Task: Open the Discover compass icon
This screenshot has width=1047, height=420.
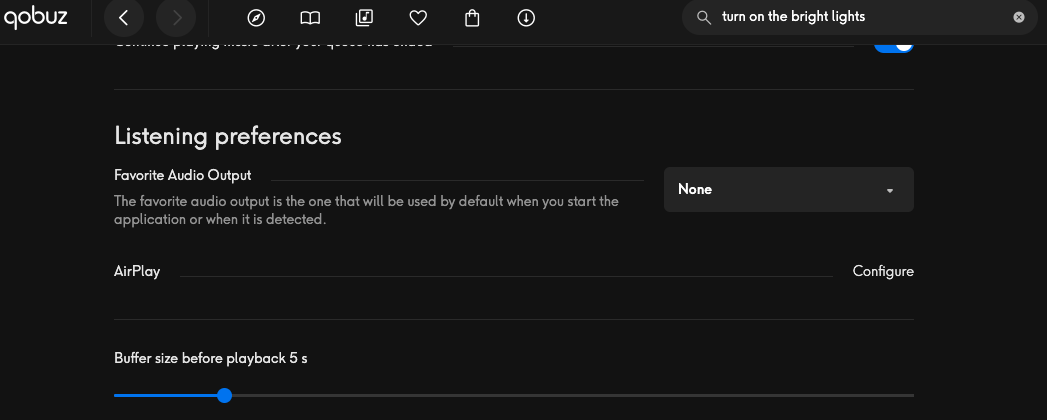Action: point(256,18)
